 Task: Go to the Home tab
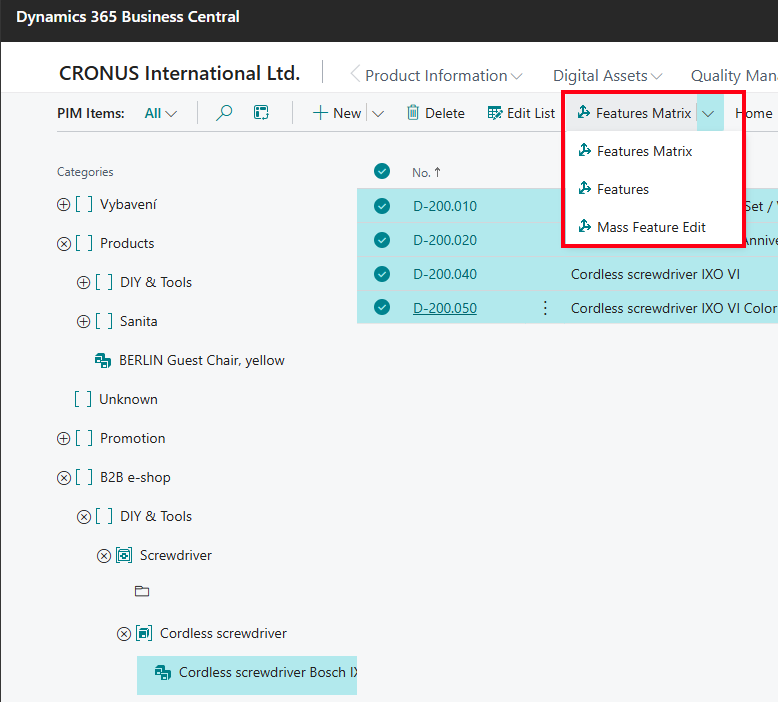[x=754, y=113]
